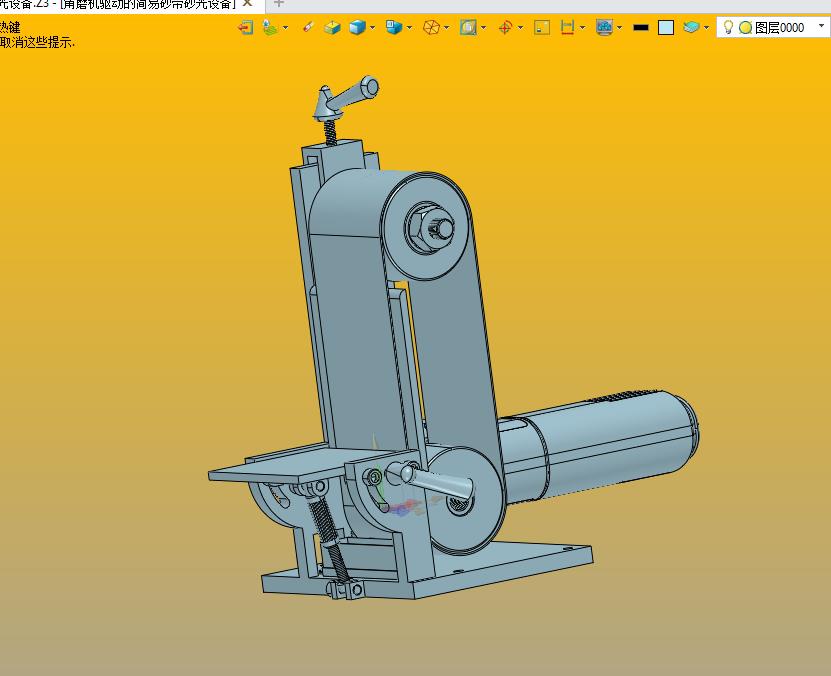Click the small yellow square window icon

pyautogui.click(x=542, y=27)
